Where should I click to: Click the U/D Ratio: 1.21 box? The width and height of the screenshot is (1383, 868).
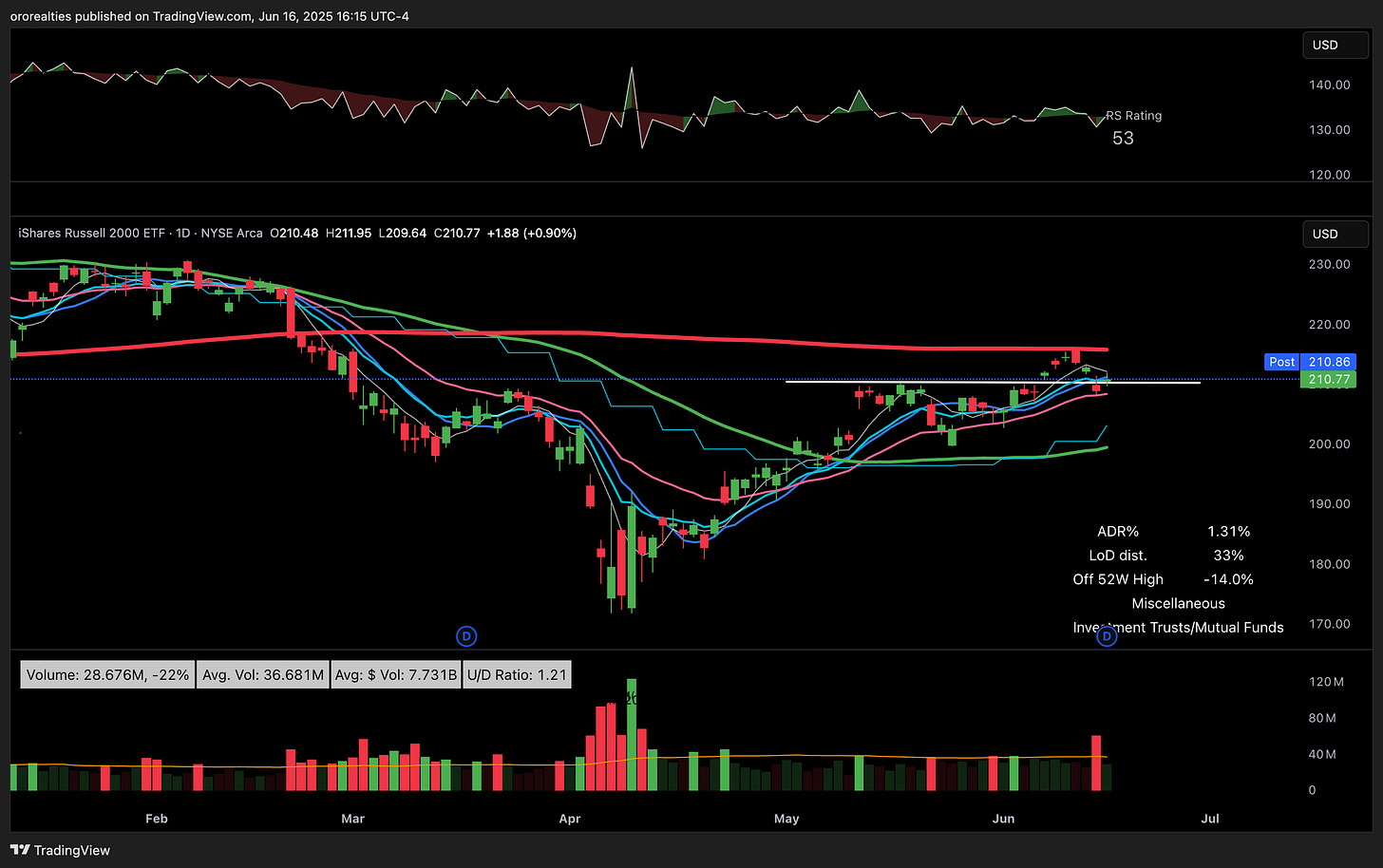coord(517,675)
